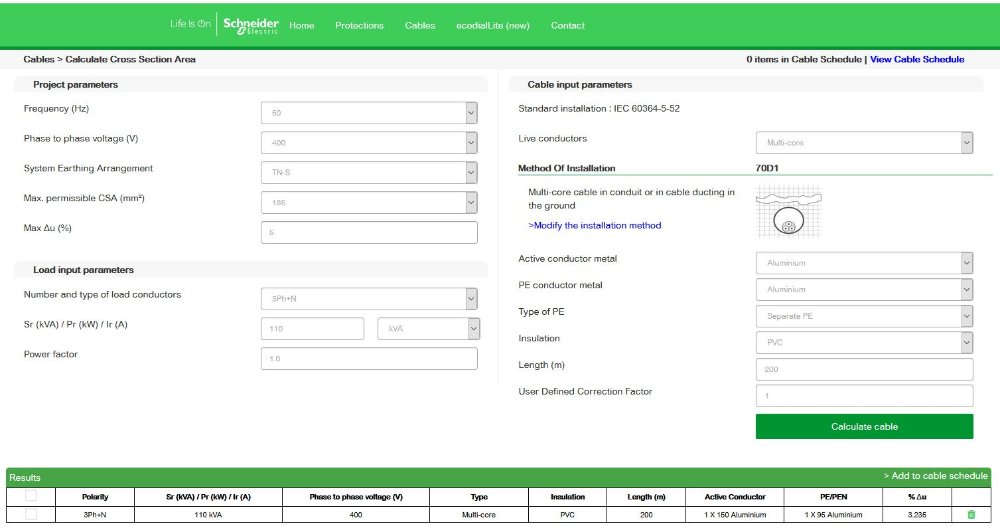Image resolution: width=1000 pixels, height=532 pixels.
Task: Open the kVA unit selector
Action: (428, 329)
